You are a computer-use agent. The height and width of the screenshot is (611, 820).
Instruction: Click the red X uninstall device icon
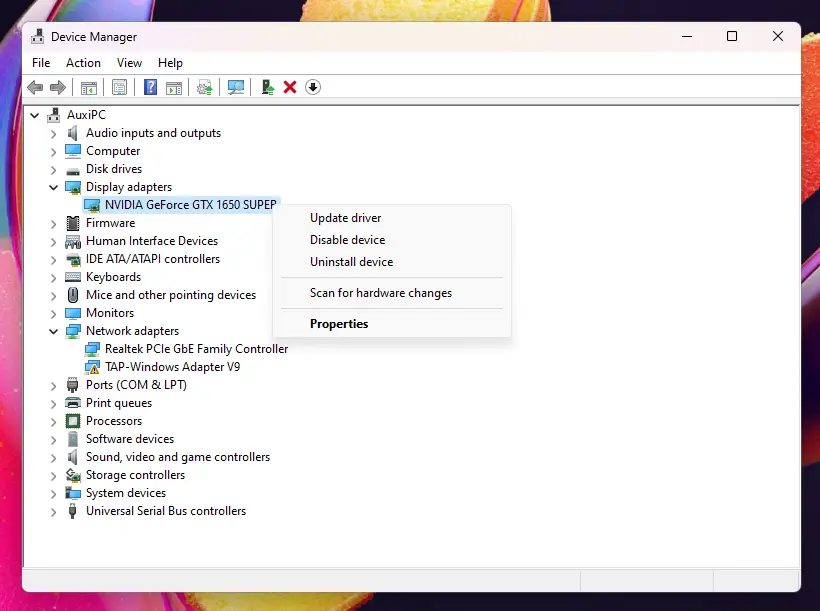290,87
